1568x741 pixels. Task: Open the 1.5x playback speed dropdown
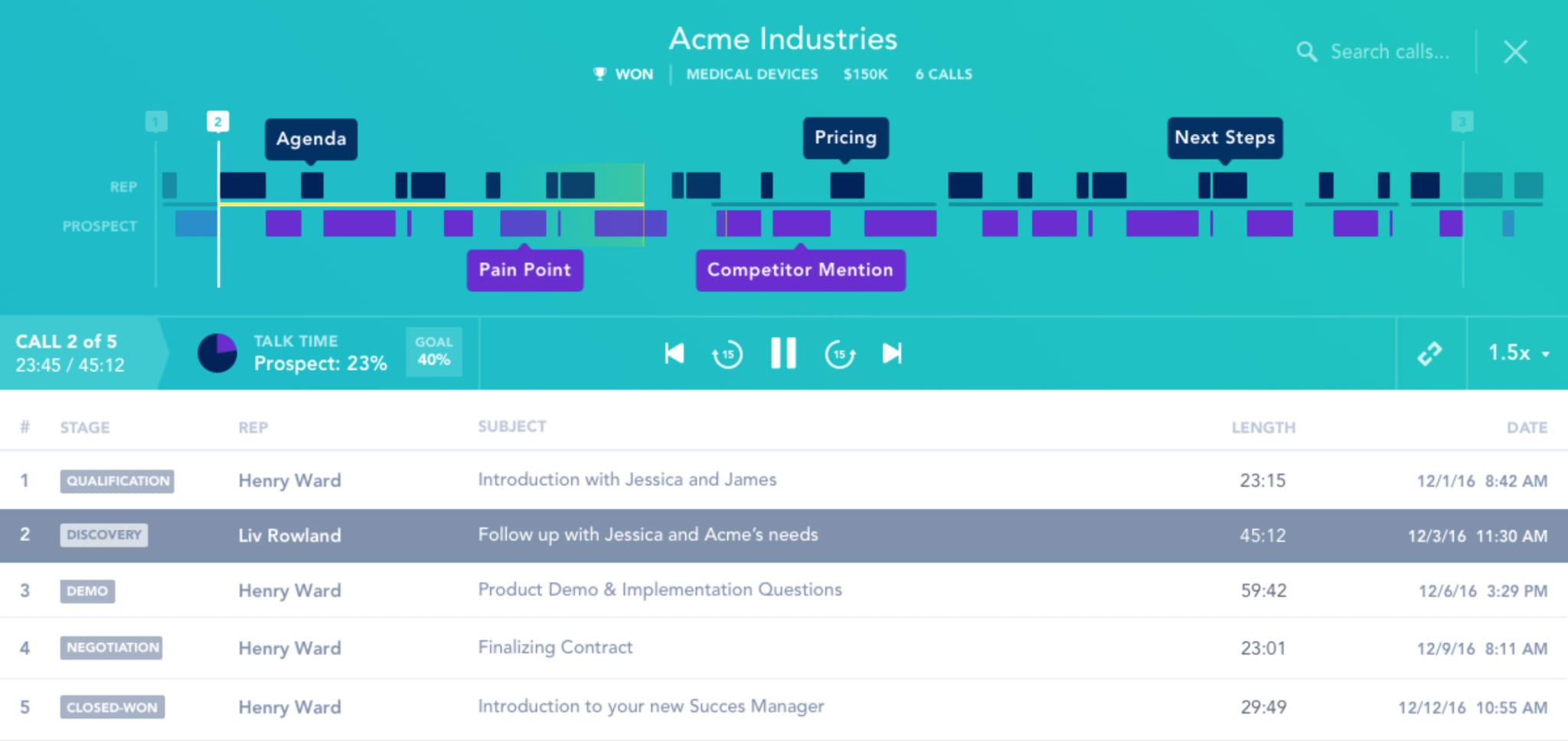[1518, 353]
